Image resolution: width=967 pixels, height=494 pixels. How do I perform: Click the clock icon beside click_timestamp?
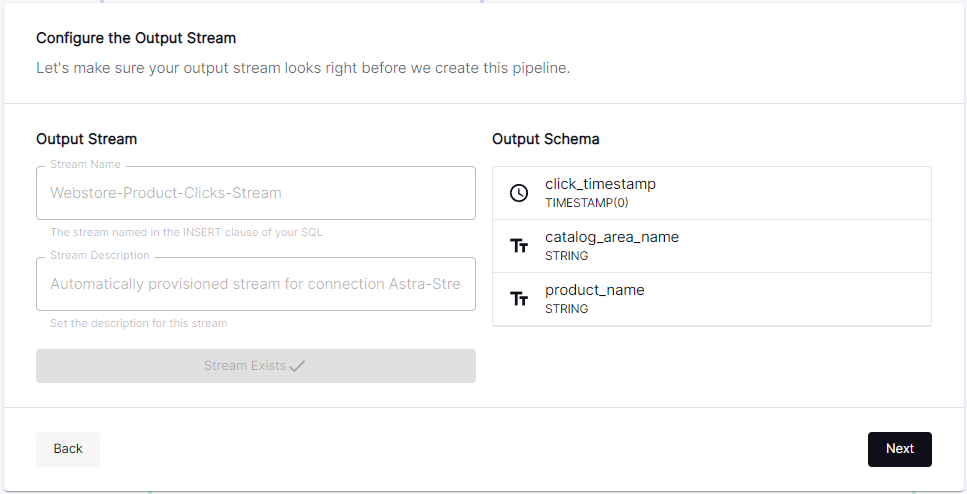pos(519,193)
